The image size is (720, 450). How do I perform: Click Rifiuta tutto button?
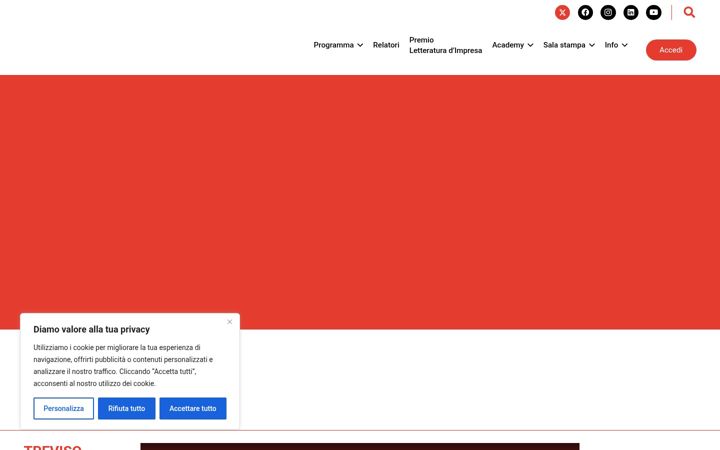pos(126,409)
